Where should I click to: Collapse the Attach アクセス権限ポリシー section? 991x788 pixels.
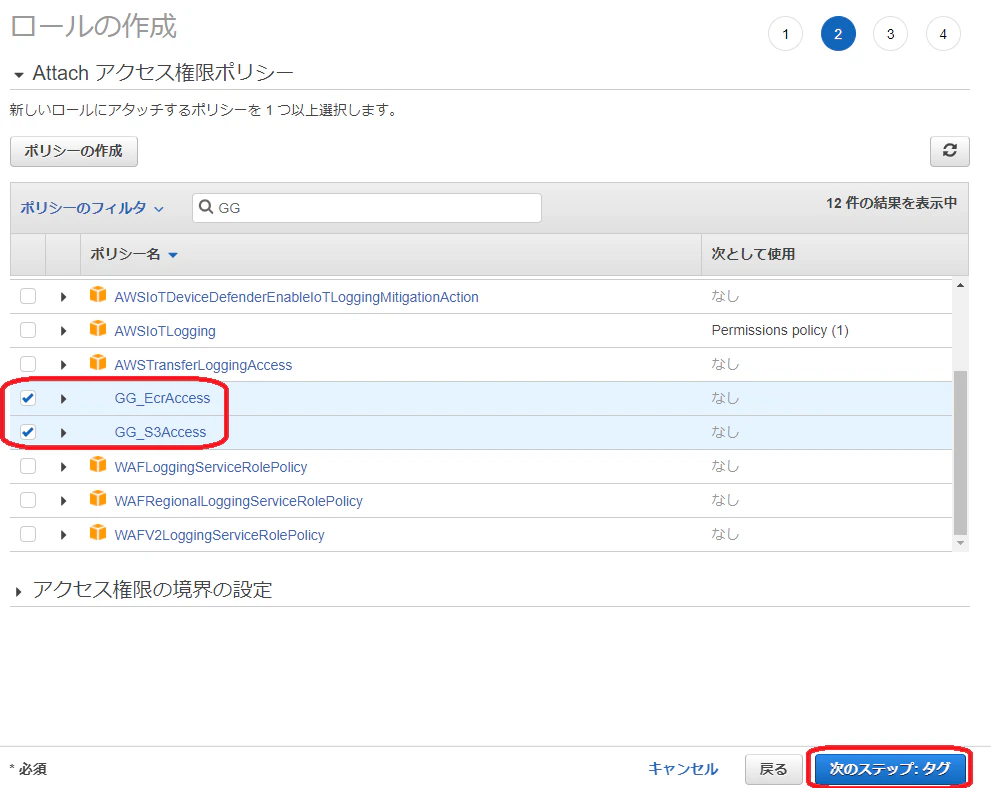pyautogui.click(x=19, y=75)
